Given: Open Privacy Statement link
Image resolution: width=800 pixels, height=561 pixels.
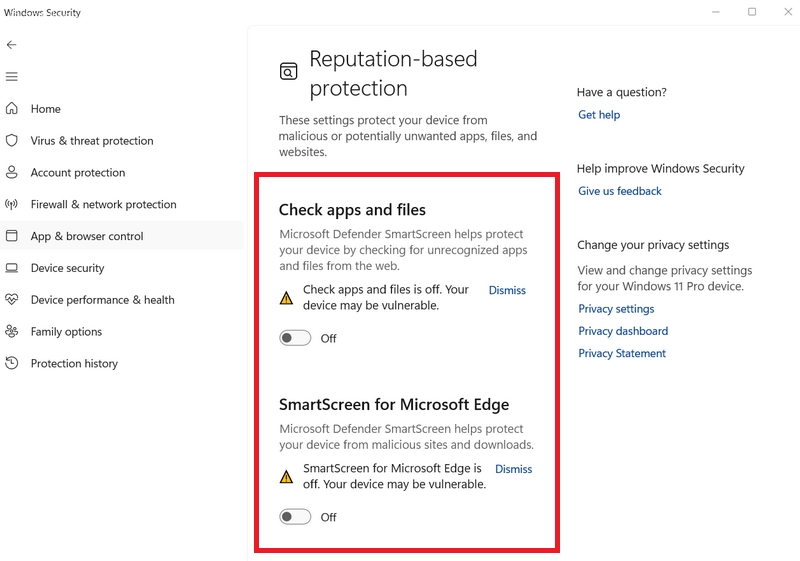Looking at the screenshot, I should pos(622,353).
